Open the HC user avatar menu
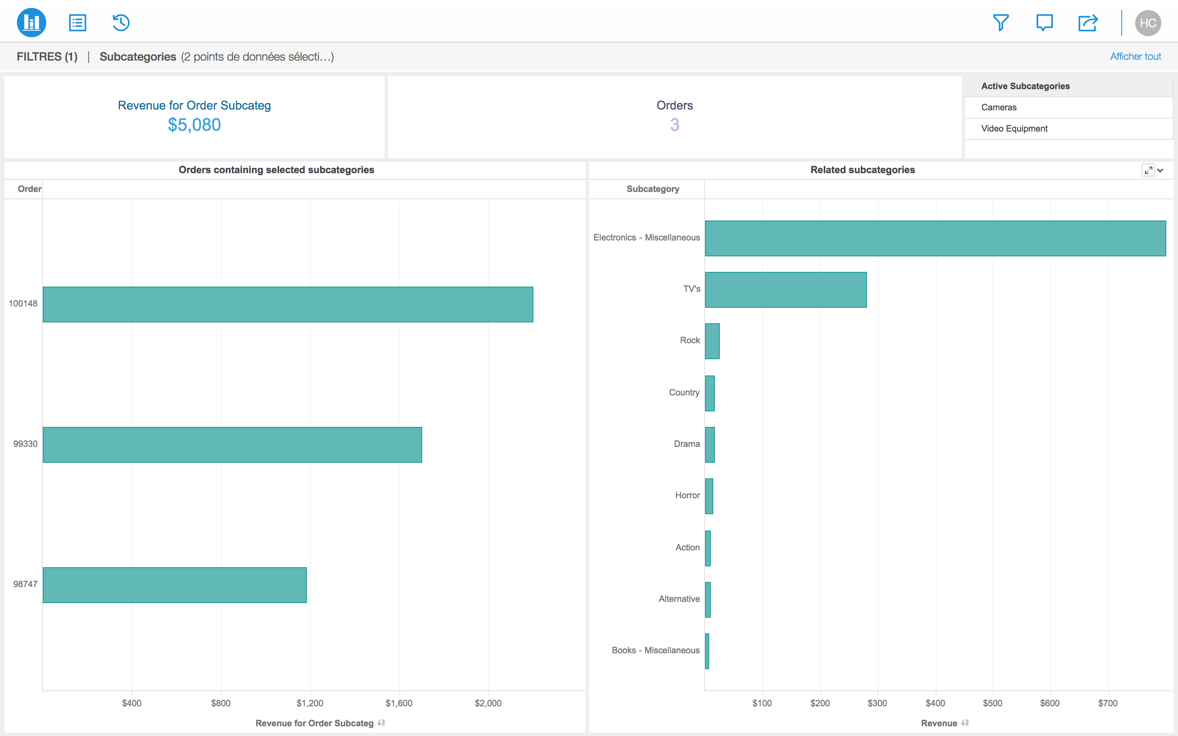1178x736 pixels. point(1148,23)
